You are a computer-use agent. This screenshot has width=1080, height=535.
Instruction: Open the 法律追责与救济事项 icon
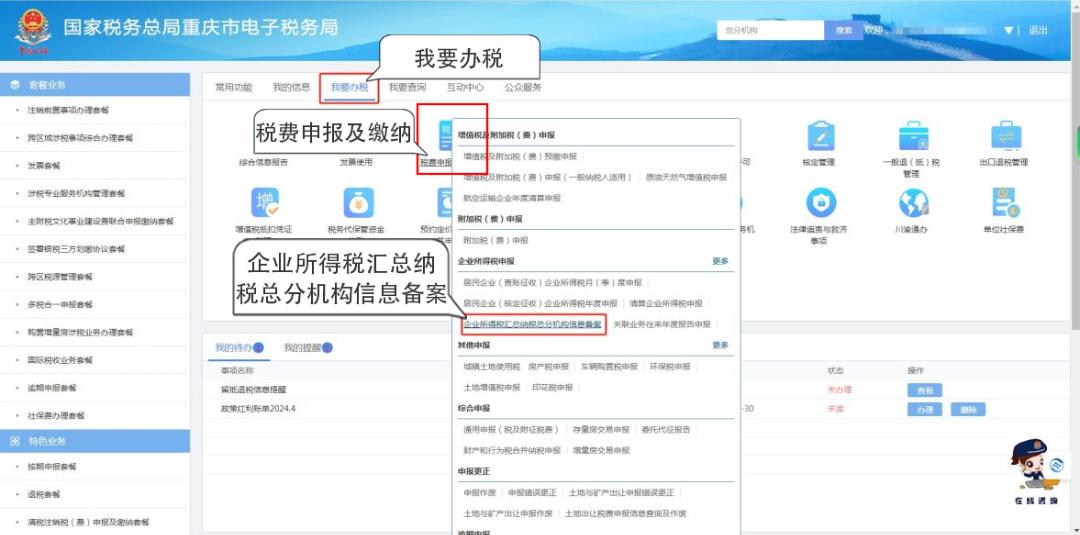click(x=820, y=204)
